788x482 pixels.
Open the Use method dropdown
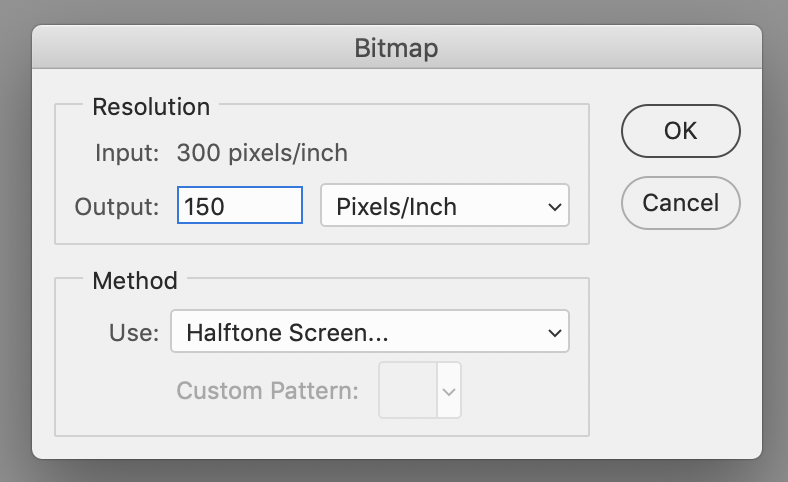point(370,331)
